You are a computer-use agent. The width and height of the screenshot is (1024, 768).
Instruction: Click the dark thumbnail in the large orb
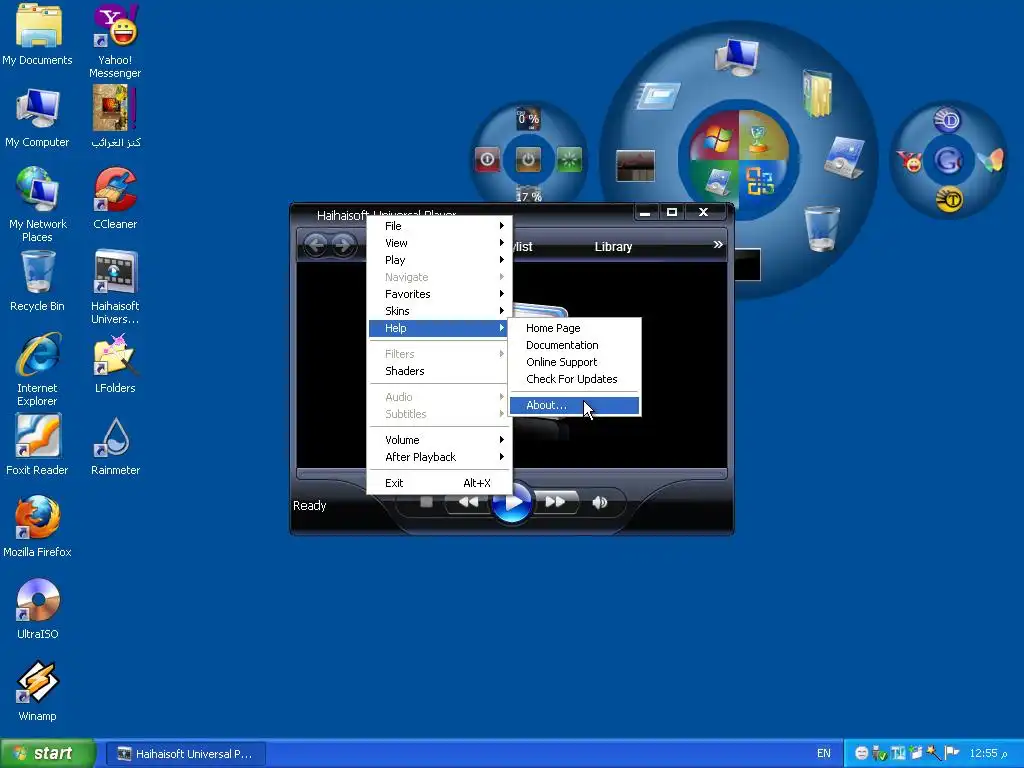tap(635, 166)
